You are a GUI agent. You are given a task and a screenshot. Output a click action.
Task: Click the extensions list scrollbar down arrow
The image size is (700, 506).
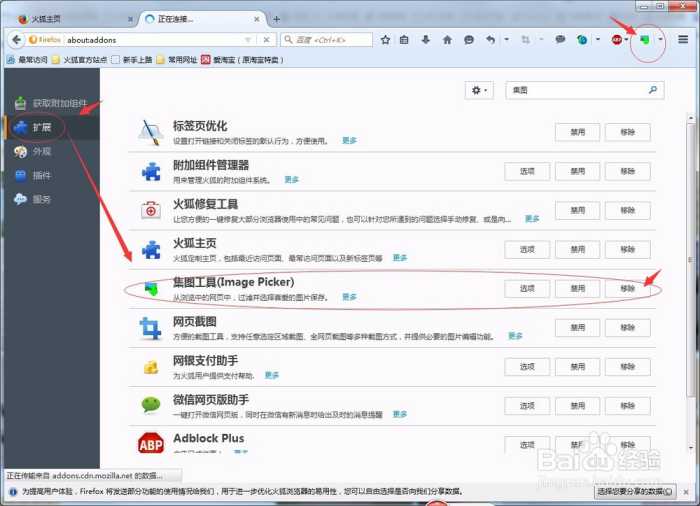pos(691,447)
